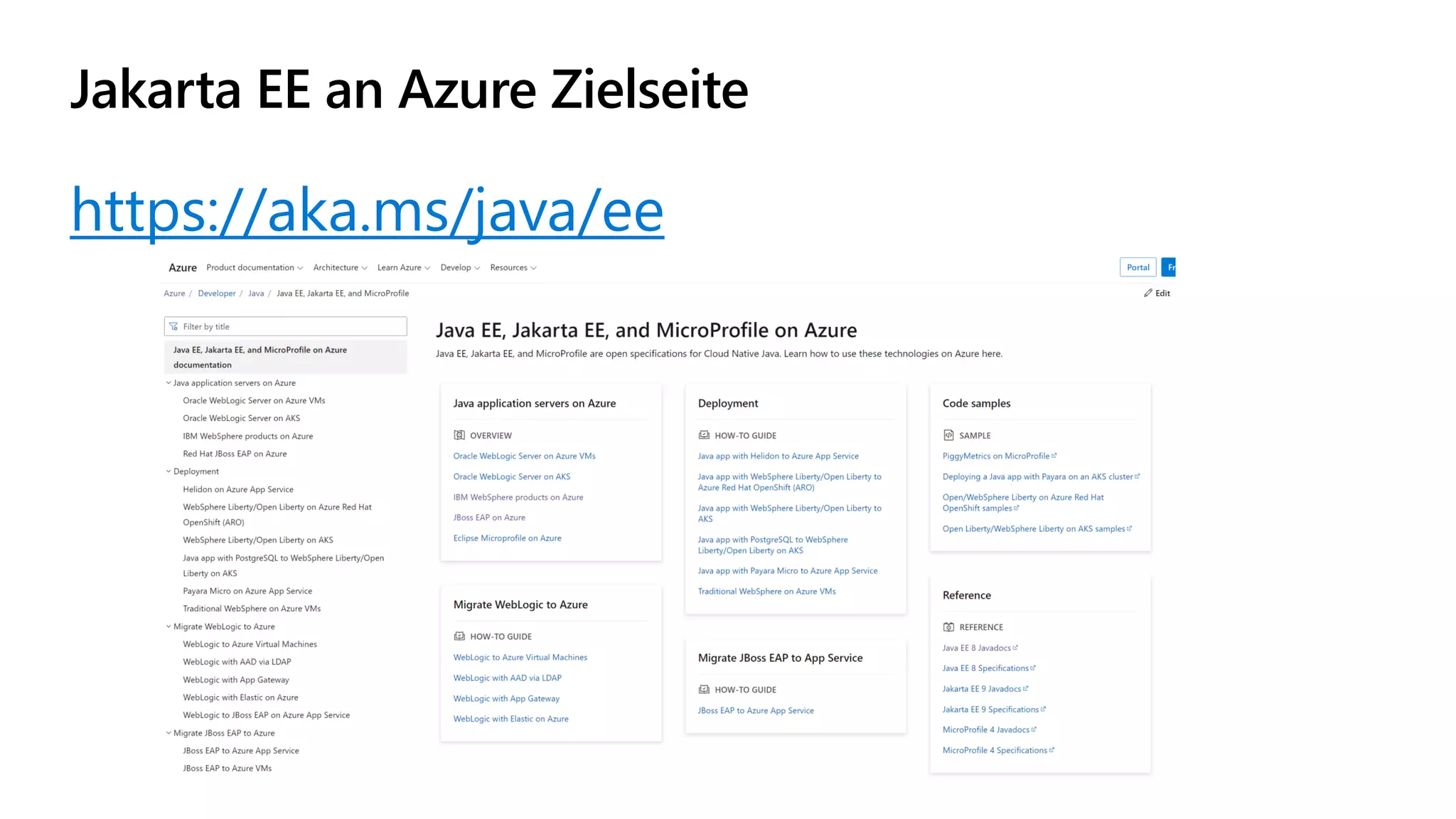This screenshot has width=1456, height=819.
Task: Go to Developer breadcrumb link
Action: tap(217, 294)
